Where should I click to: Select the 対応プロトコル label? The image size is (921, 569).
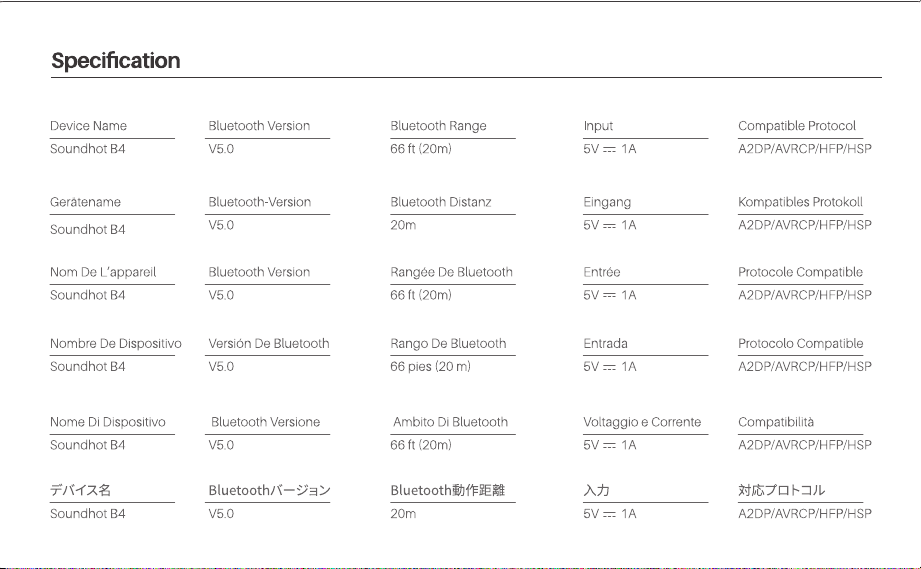pyautogui.click(x=781, y=490)
